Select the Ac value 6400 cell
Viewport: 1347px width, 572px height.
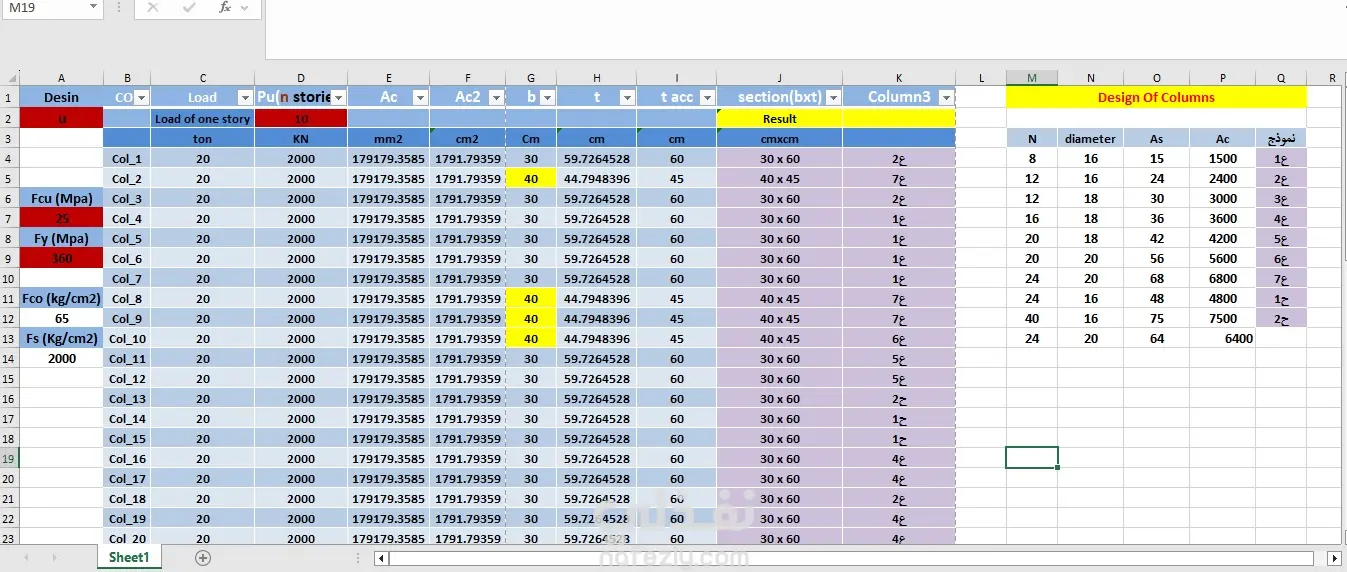point(1222,338)
